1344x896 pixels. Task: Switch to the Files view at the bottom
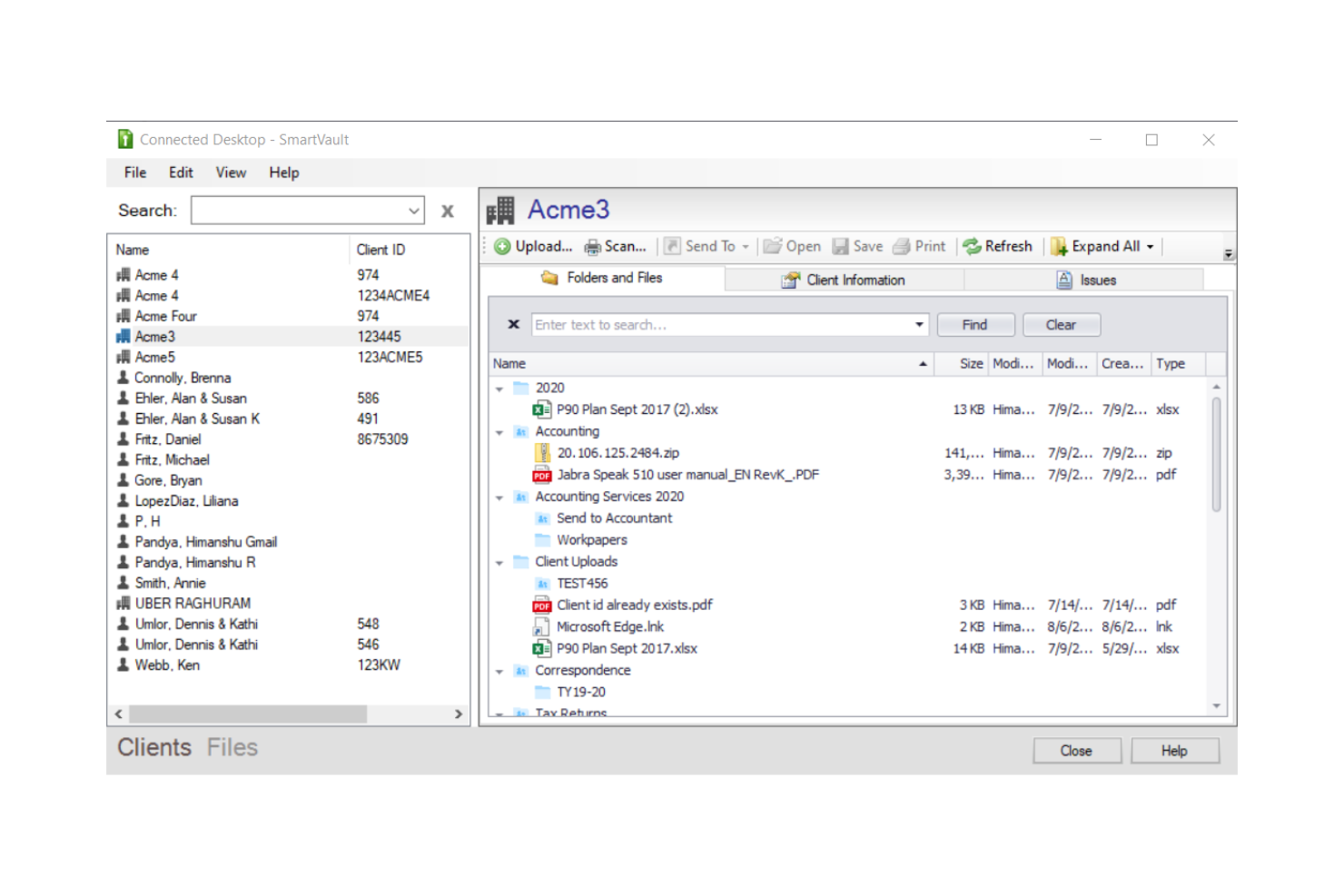pos(232,747)
